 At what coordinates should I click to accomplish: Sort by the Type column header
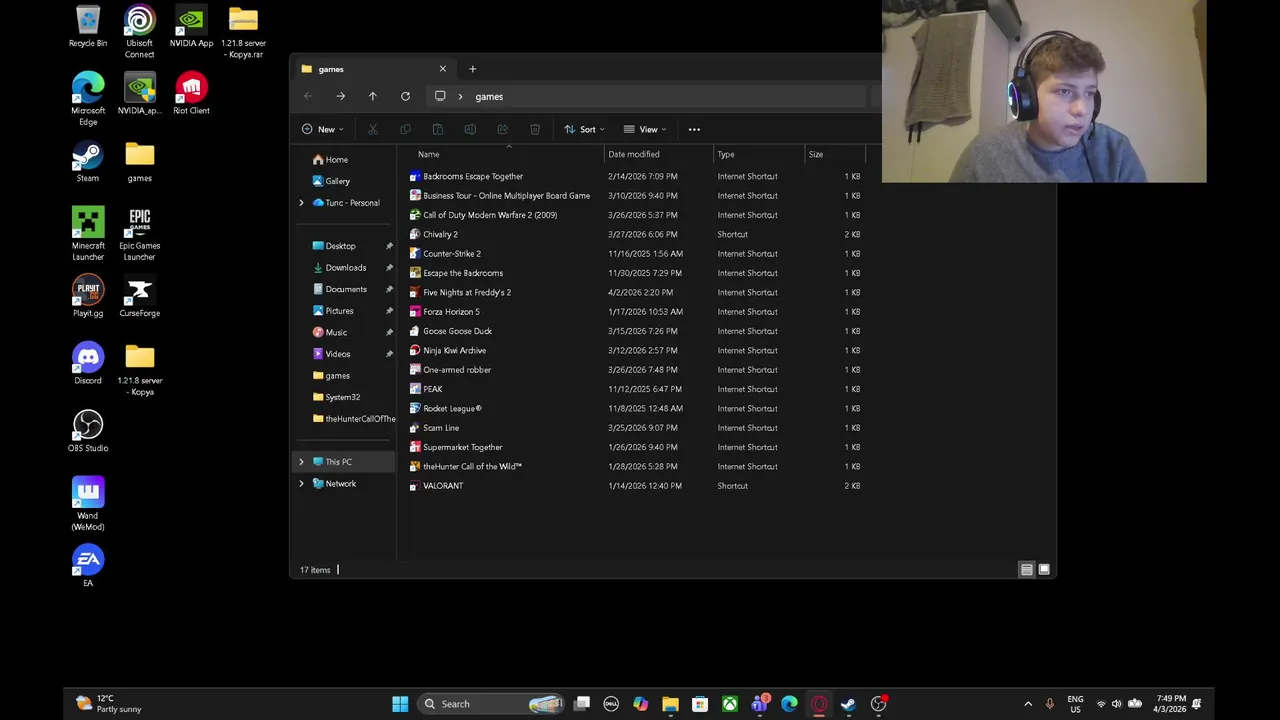coord(758,154)
